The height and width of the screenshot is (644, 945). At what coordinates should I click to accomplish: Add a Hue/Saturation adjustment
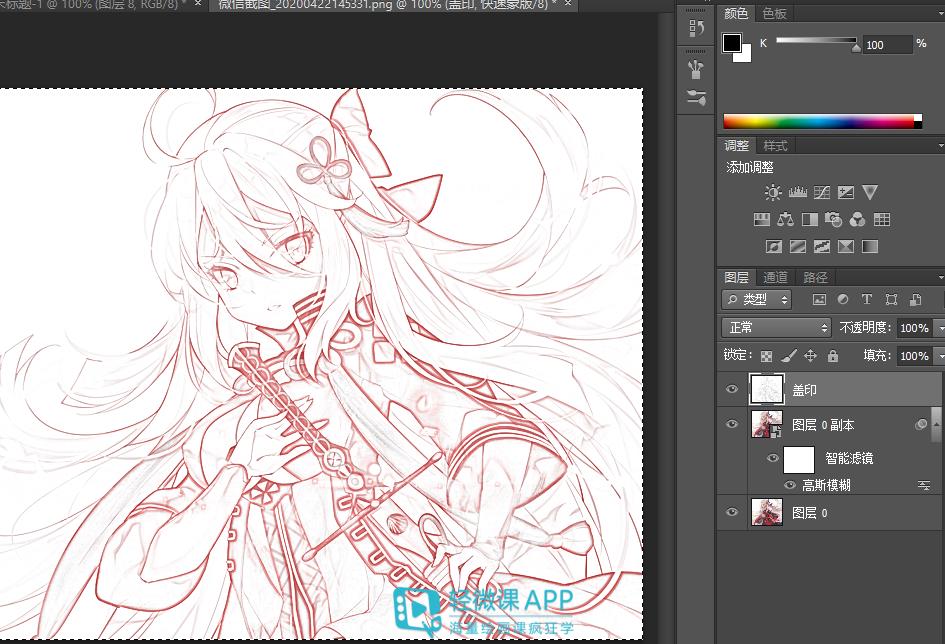(x=762, y=219)
